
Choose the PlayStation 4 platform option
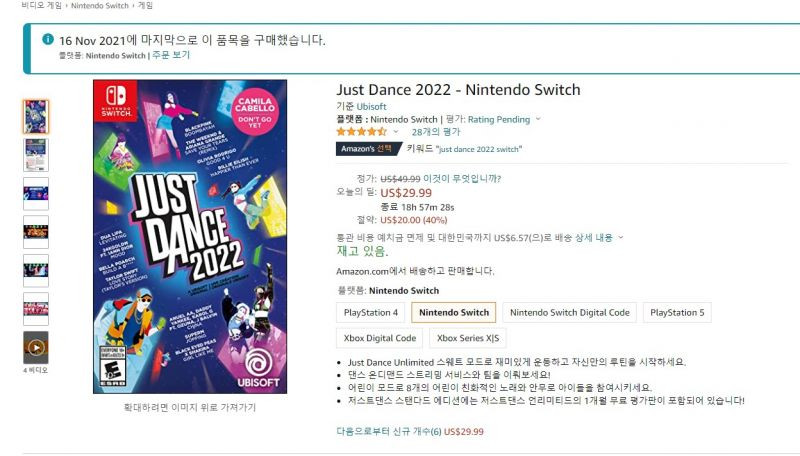(x=370, y=313)
